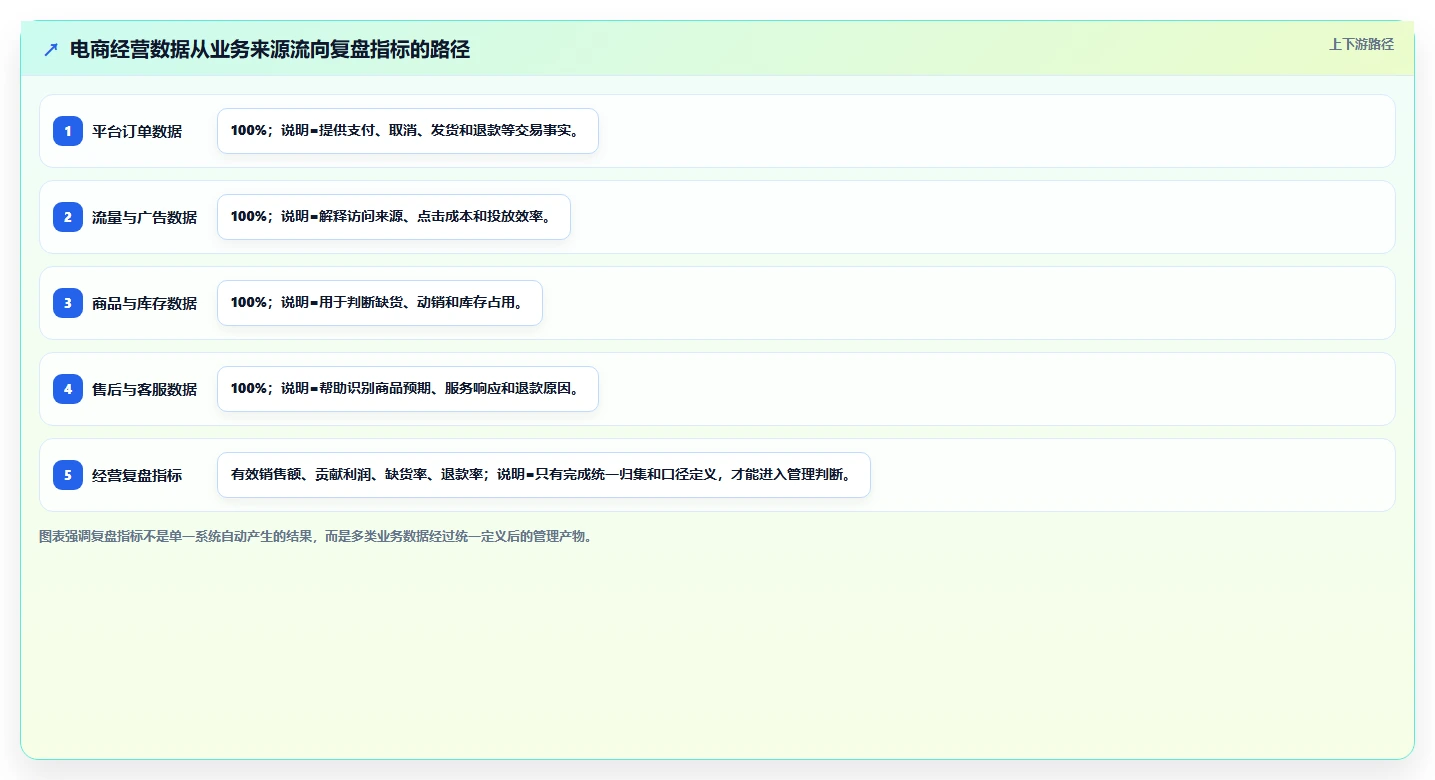Select step badge 2 for 流量与广告数据

[x=68, y=217]
